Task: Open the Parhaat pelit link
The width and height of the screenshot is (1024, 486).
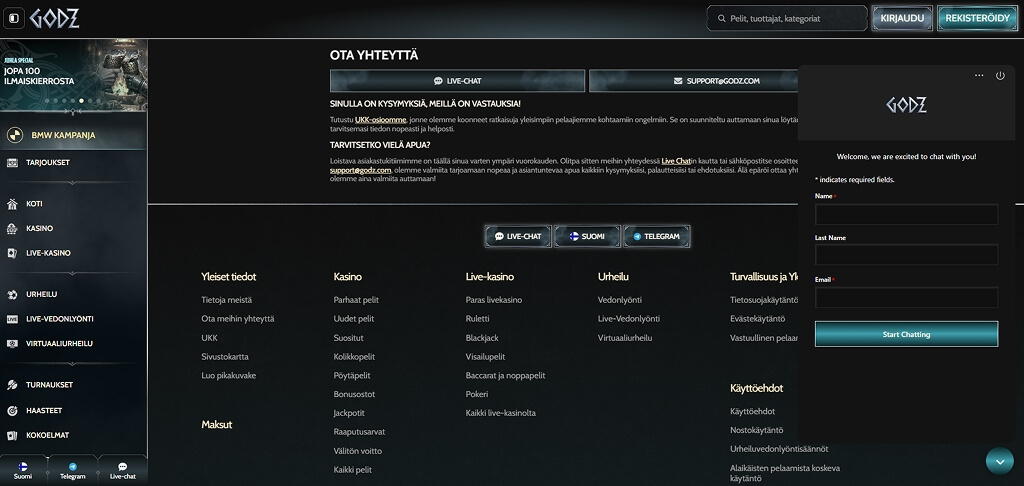Action: click(356, 300)
